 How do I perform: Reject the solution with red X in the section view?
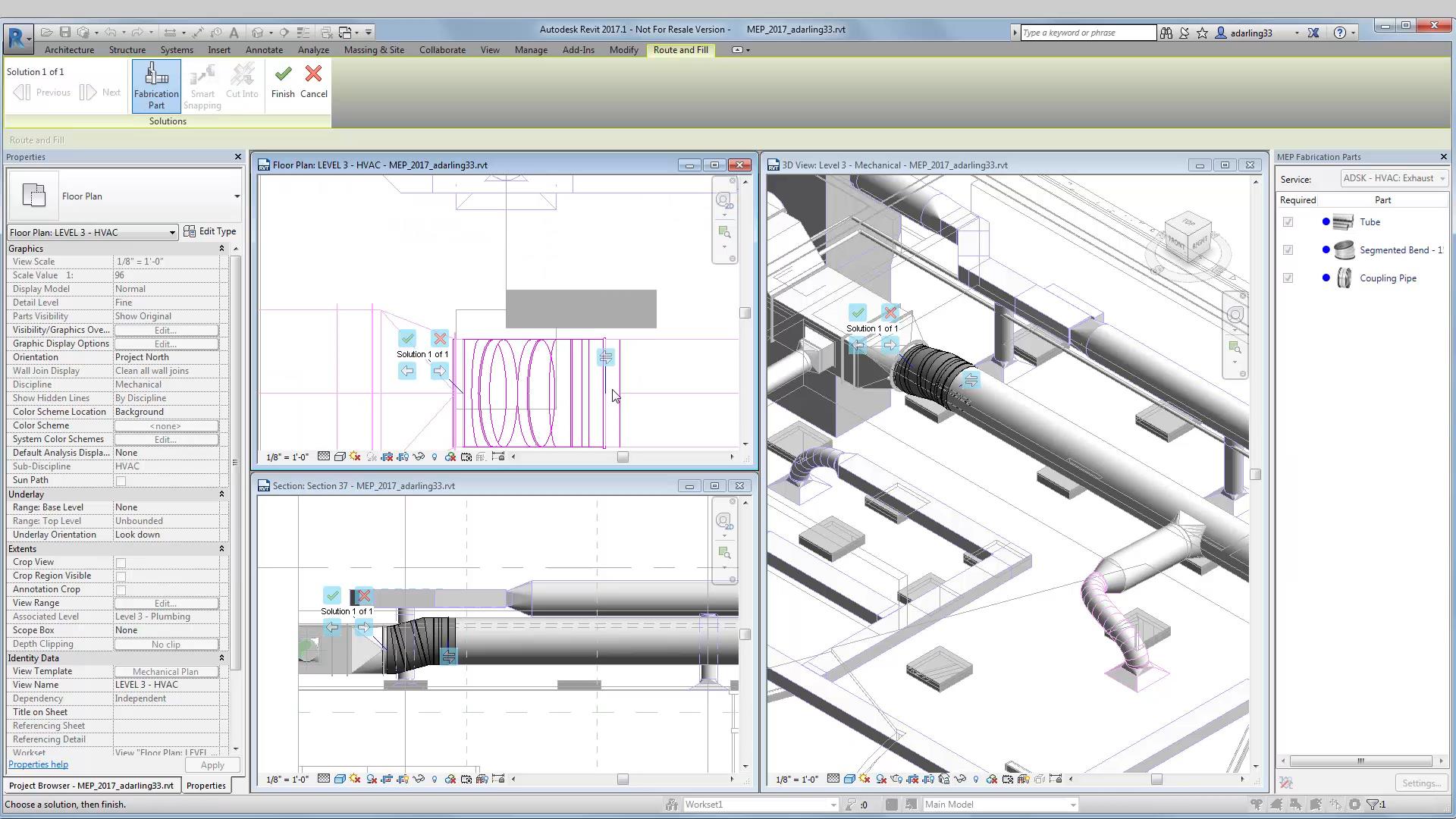[x=364, y=596]
